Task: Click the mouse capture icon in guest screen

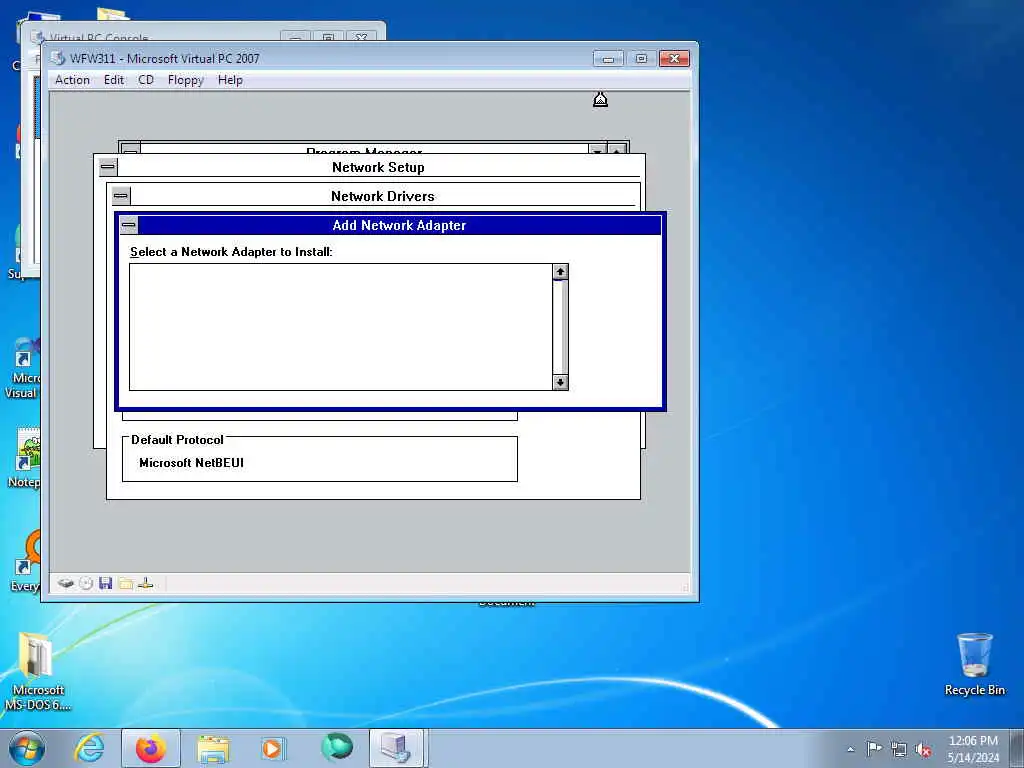Action: [600, 99]
